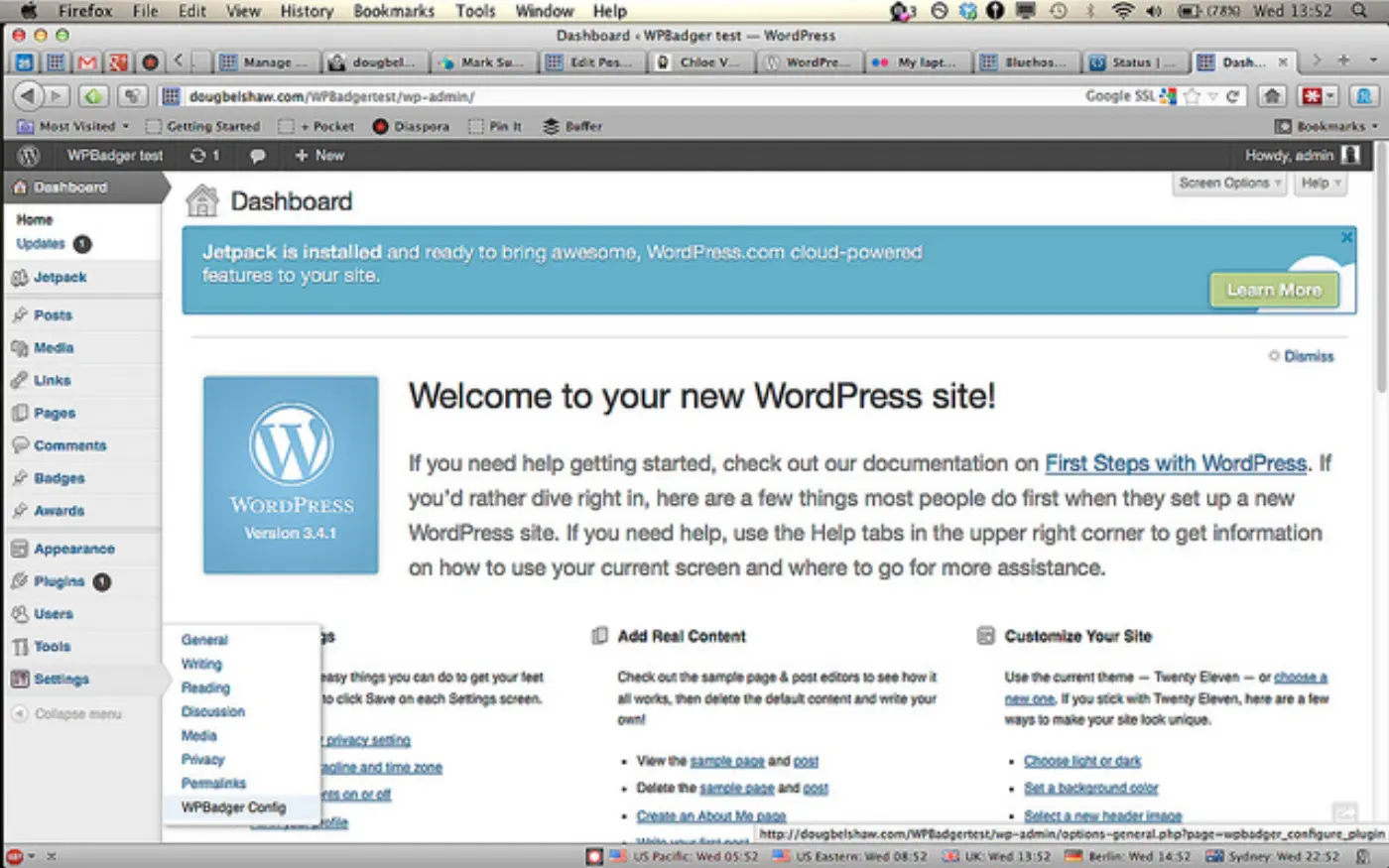Click the Getting Started bookmark

pos(202,127)
